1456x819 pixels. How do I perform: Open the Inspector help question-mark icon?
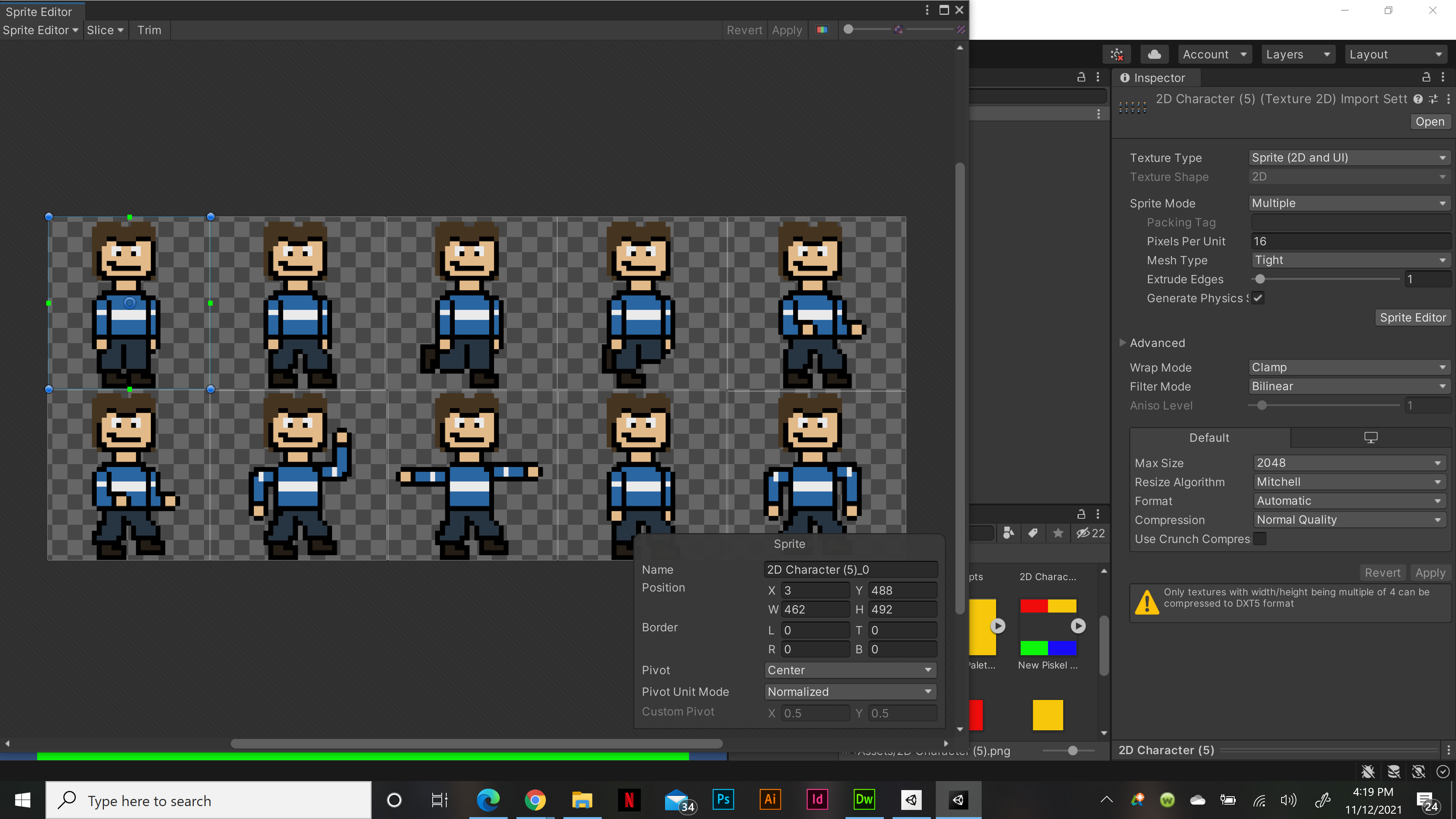1418,99
